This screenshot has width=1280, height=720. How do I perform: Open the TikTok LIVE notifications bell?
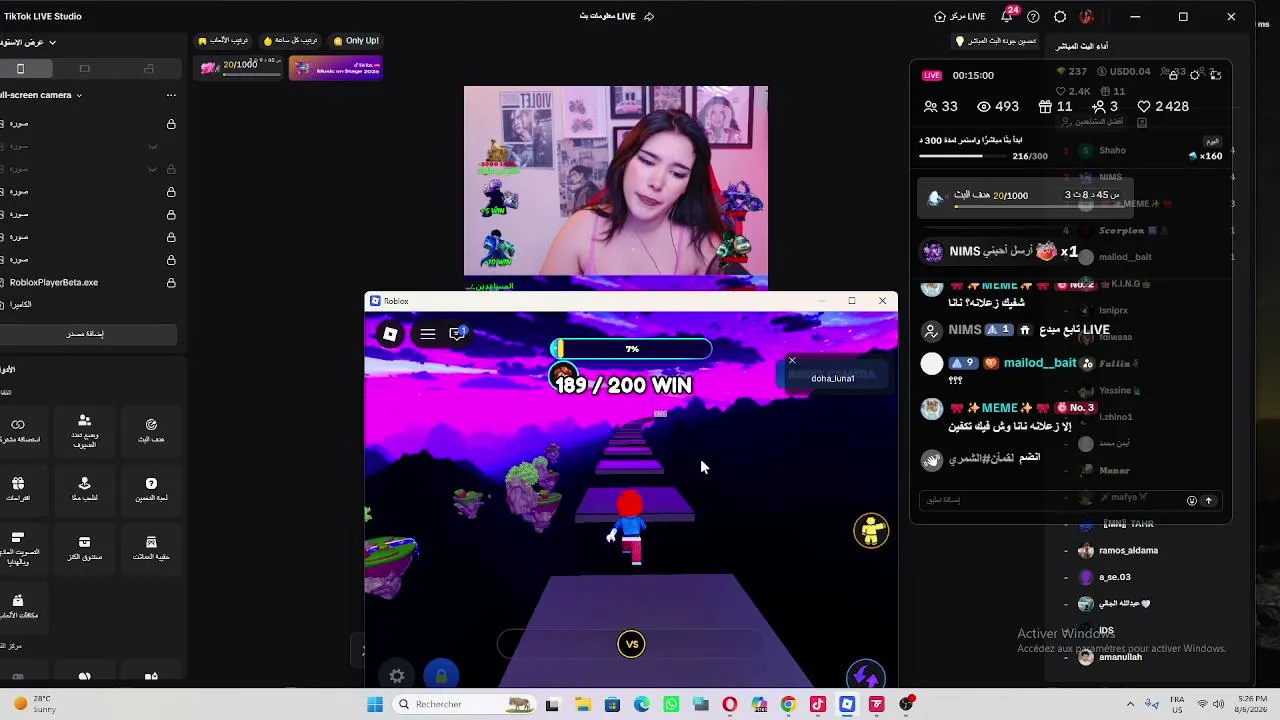pos(1008,16)
